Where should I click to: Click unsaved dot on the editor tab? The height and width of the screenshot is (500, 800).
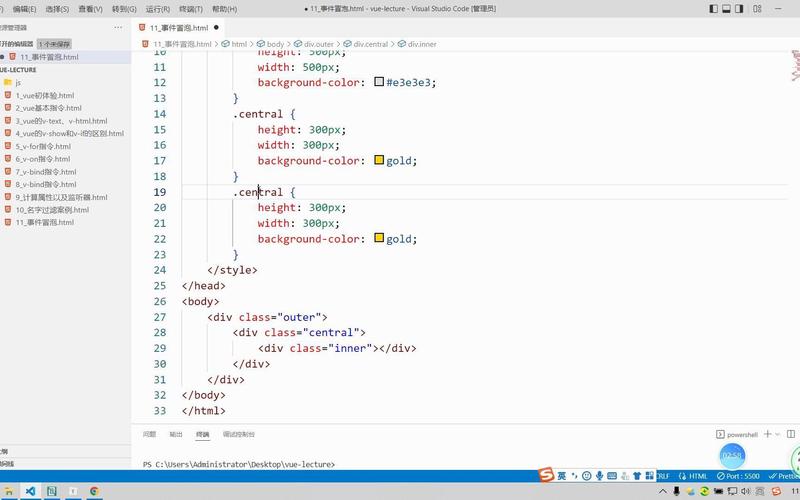pos(216,28)
